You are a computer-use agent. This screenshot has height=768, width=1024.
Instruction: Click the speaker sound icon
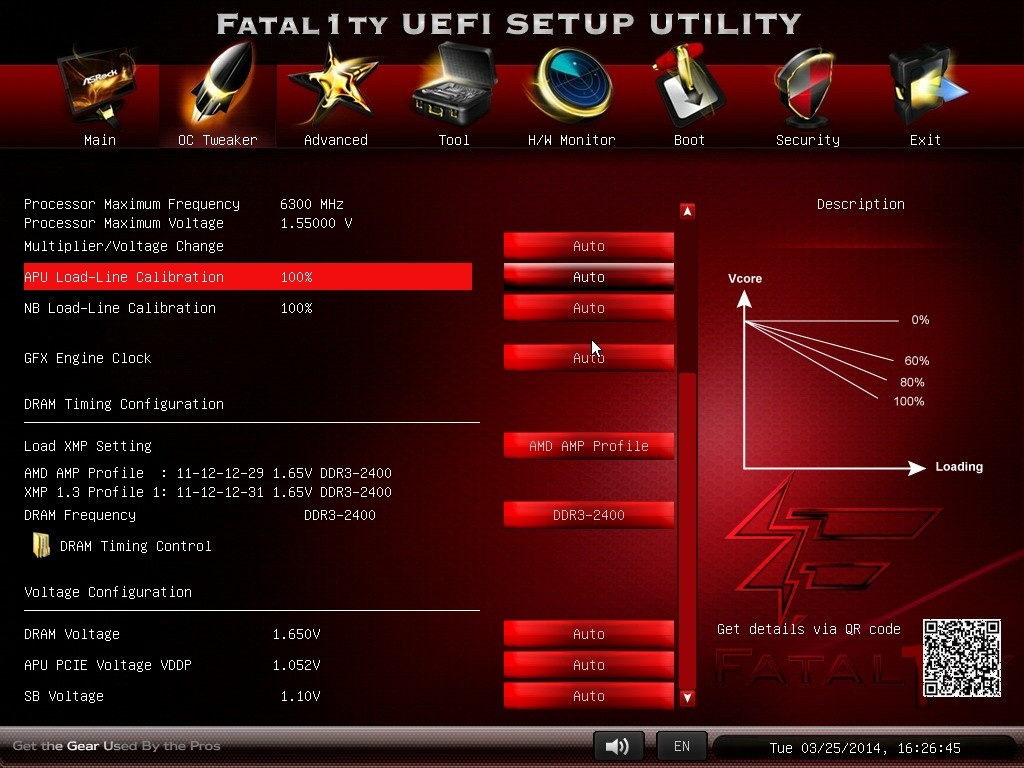618,746
